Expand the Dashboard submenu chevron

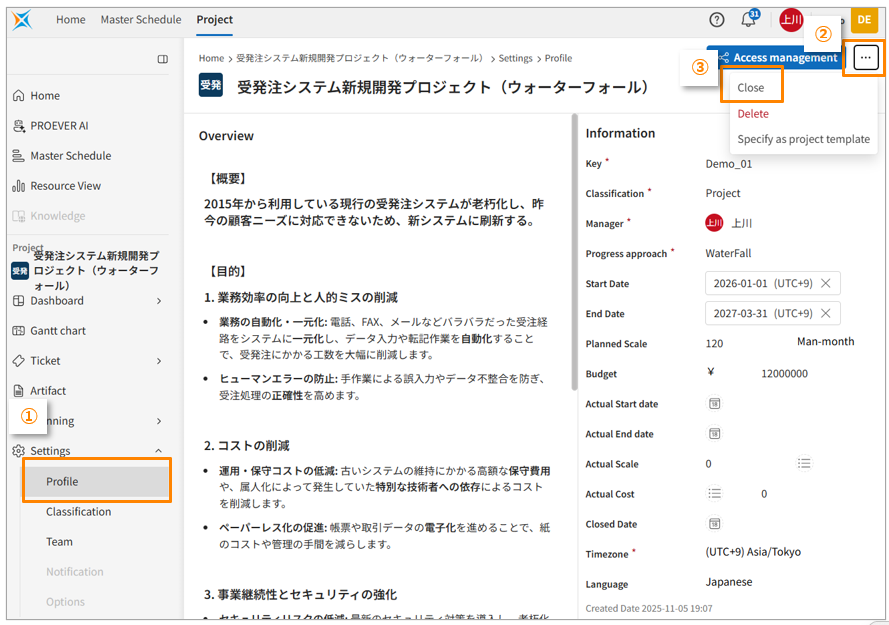158,301
